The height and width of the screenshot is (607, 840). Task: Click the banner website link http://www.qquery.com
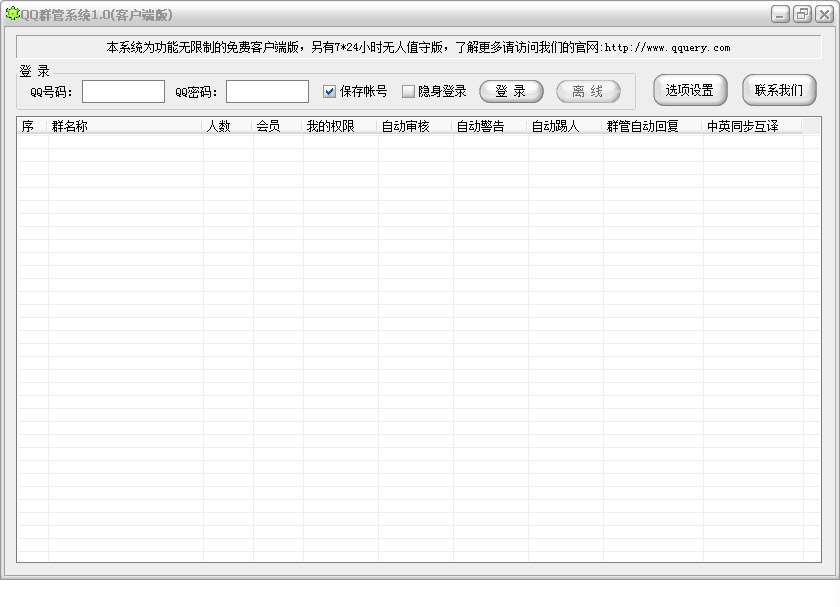tap(668, 48)
